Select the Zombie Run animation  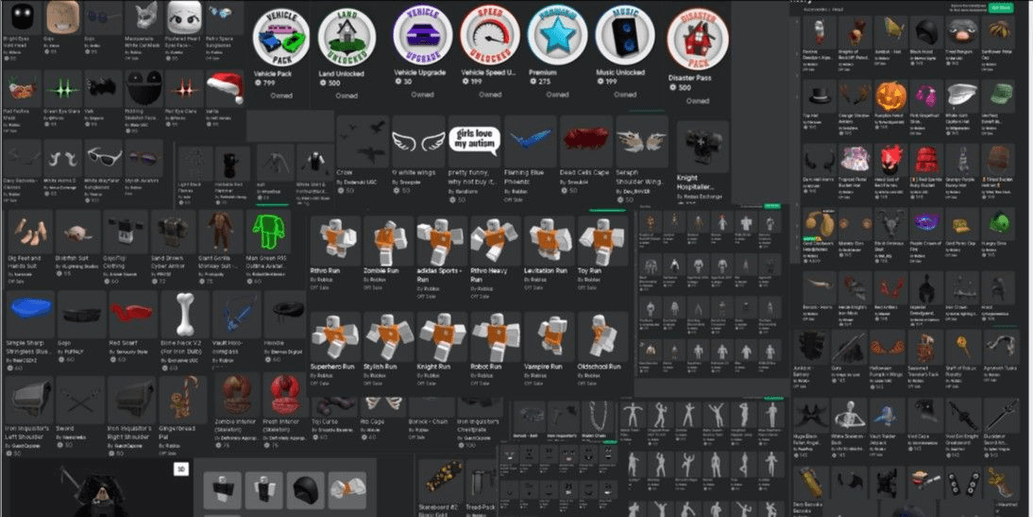coord(389,240)
